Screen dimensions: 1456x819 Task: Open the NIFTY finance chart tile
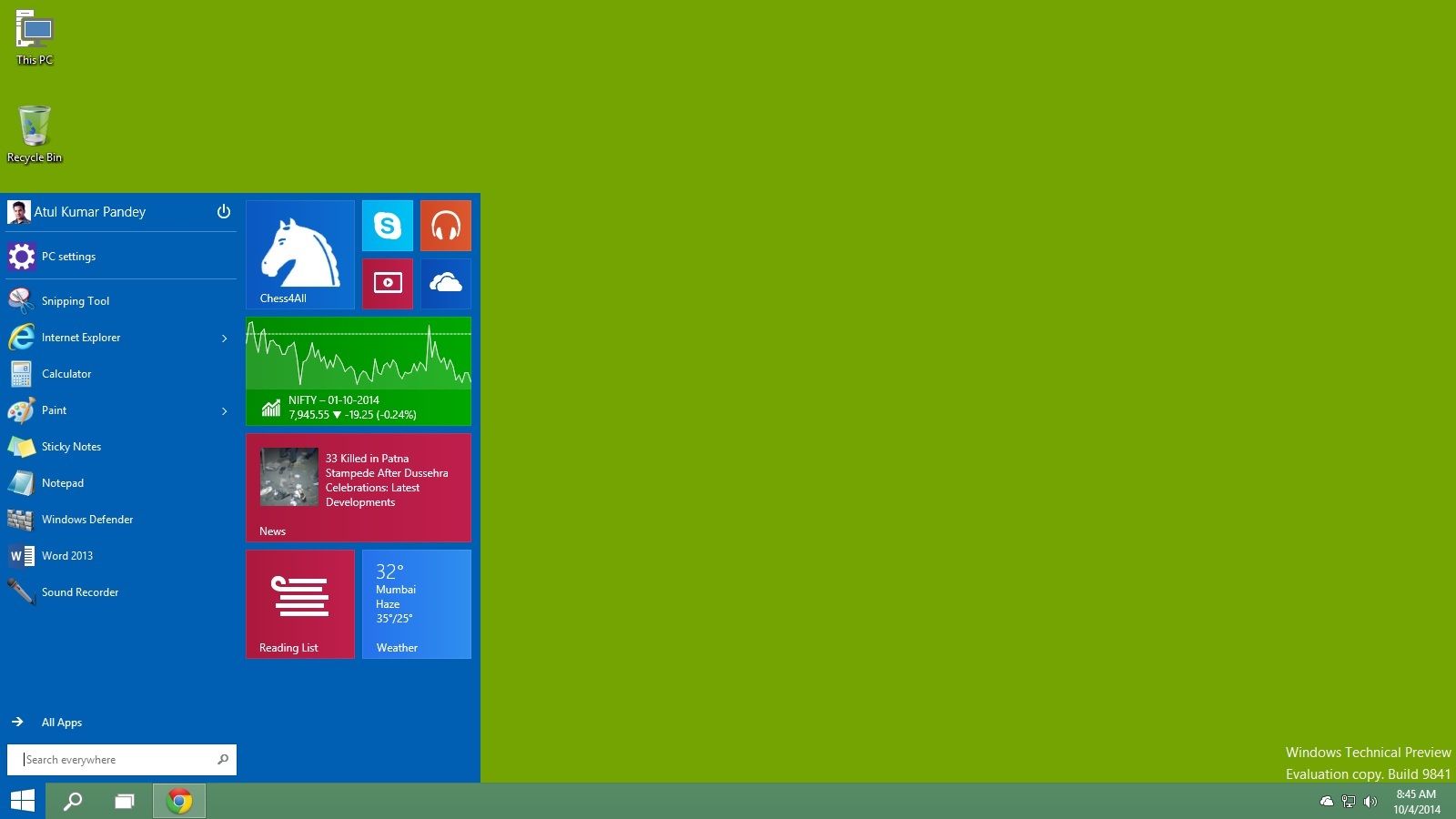pos(359,371)
